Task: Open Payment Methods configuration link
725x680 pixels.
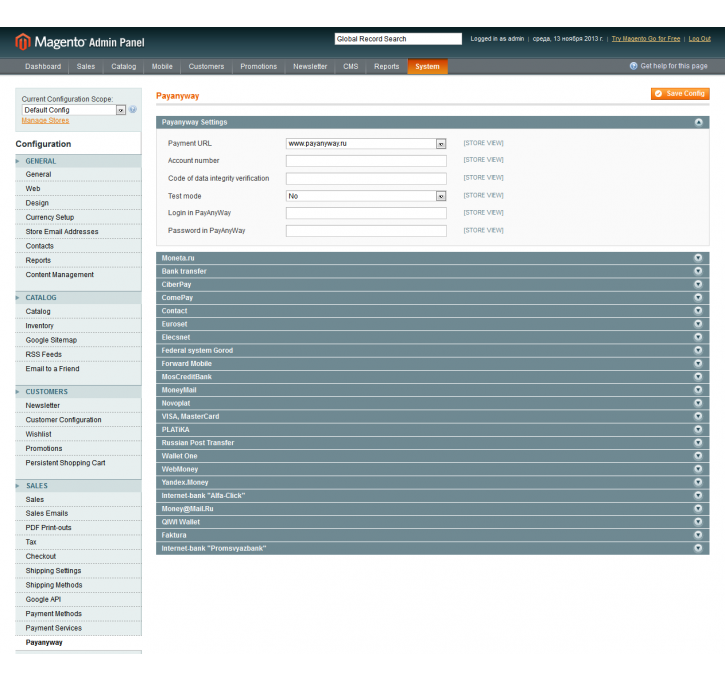Action: (x=54, y=613)
